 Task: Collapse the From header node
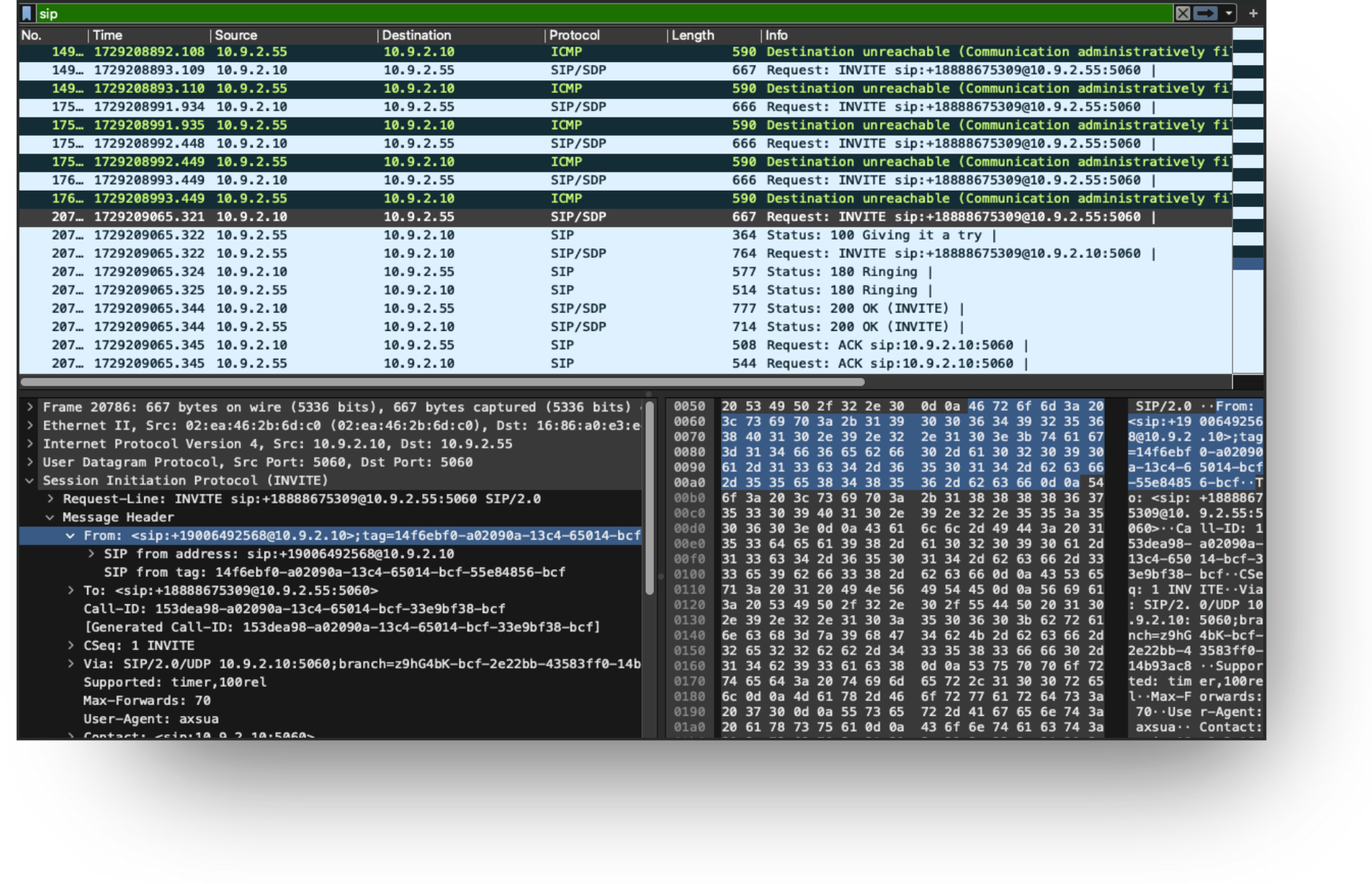71,536
